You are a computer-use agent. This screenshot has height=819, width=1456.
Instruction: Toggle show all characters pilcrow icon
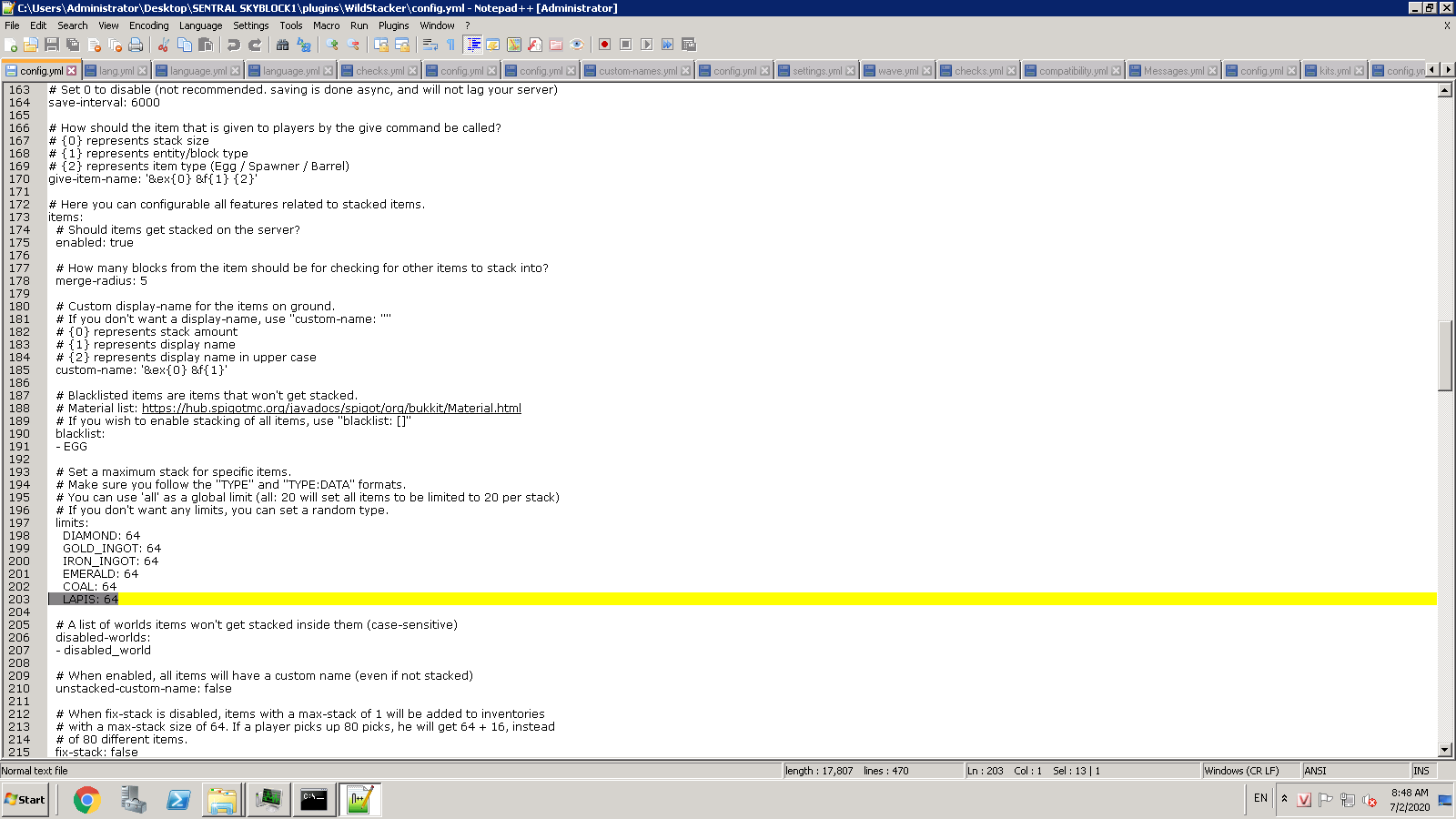450,45
